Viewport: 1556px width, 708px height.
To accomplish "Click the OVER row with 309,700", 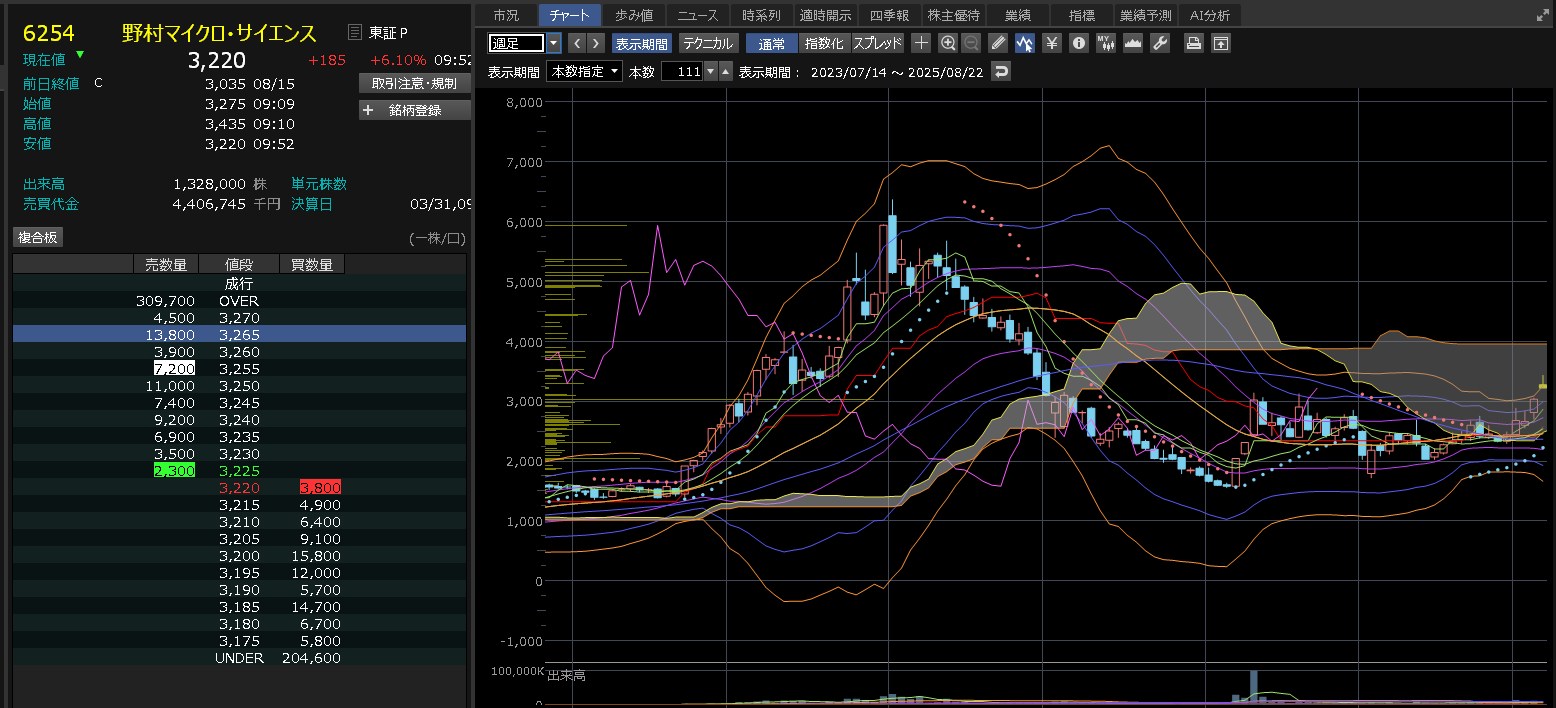I will pyautogui.click(x=239, y=300).
